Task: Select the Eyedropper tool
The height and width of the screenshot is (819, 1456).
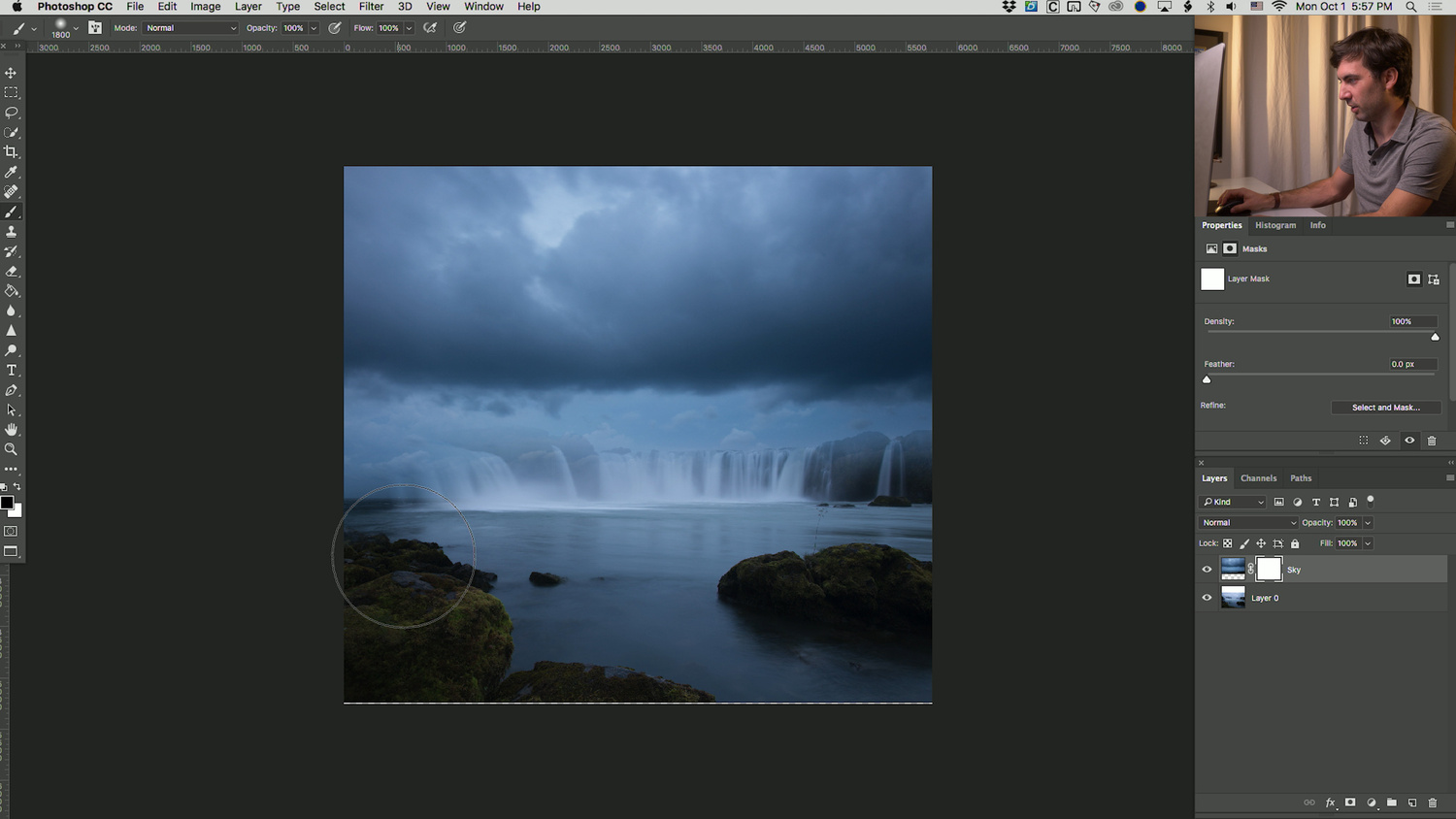Action: tap(11, 172)
